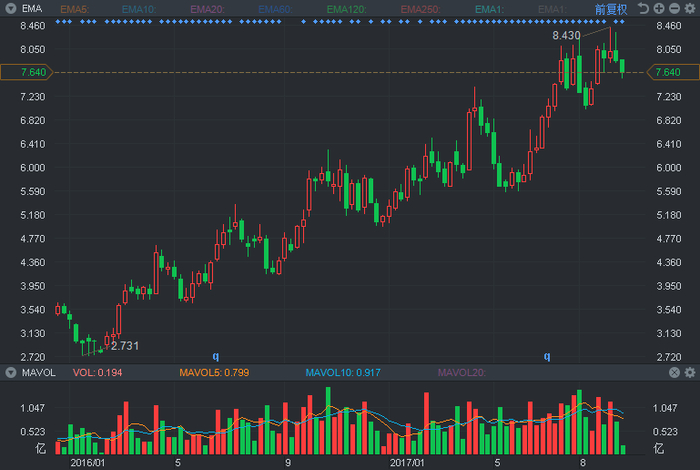Select the EMA120 legend label
The image size is (700, 470).
coord(346,9)
